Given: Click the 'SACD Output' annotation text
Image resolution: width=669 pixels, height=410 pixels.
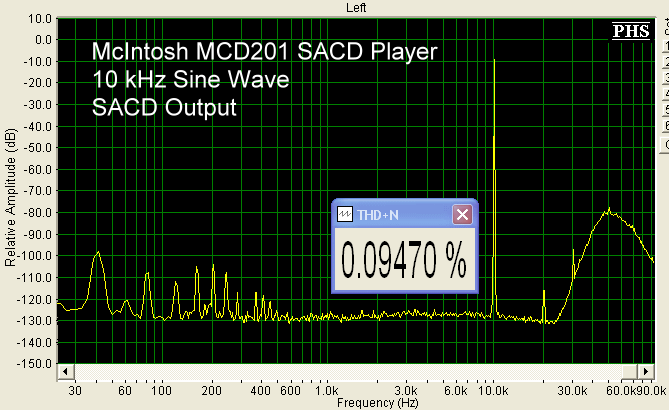Looking at the screenshot, I should click(164, 108).
